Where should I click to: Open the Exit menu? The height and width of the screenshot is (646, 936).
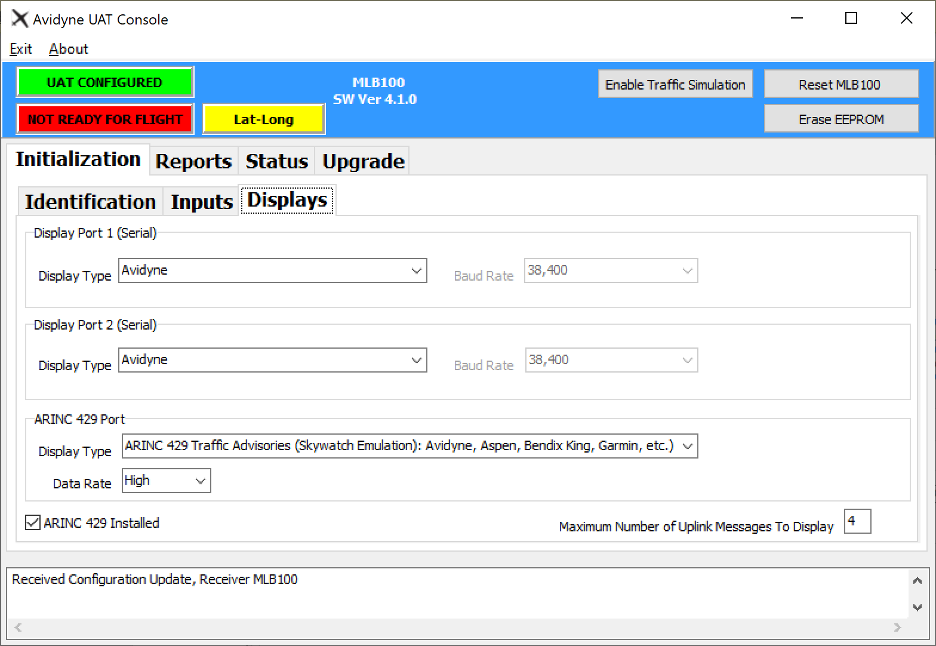coord(21,49)
